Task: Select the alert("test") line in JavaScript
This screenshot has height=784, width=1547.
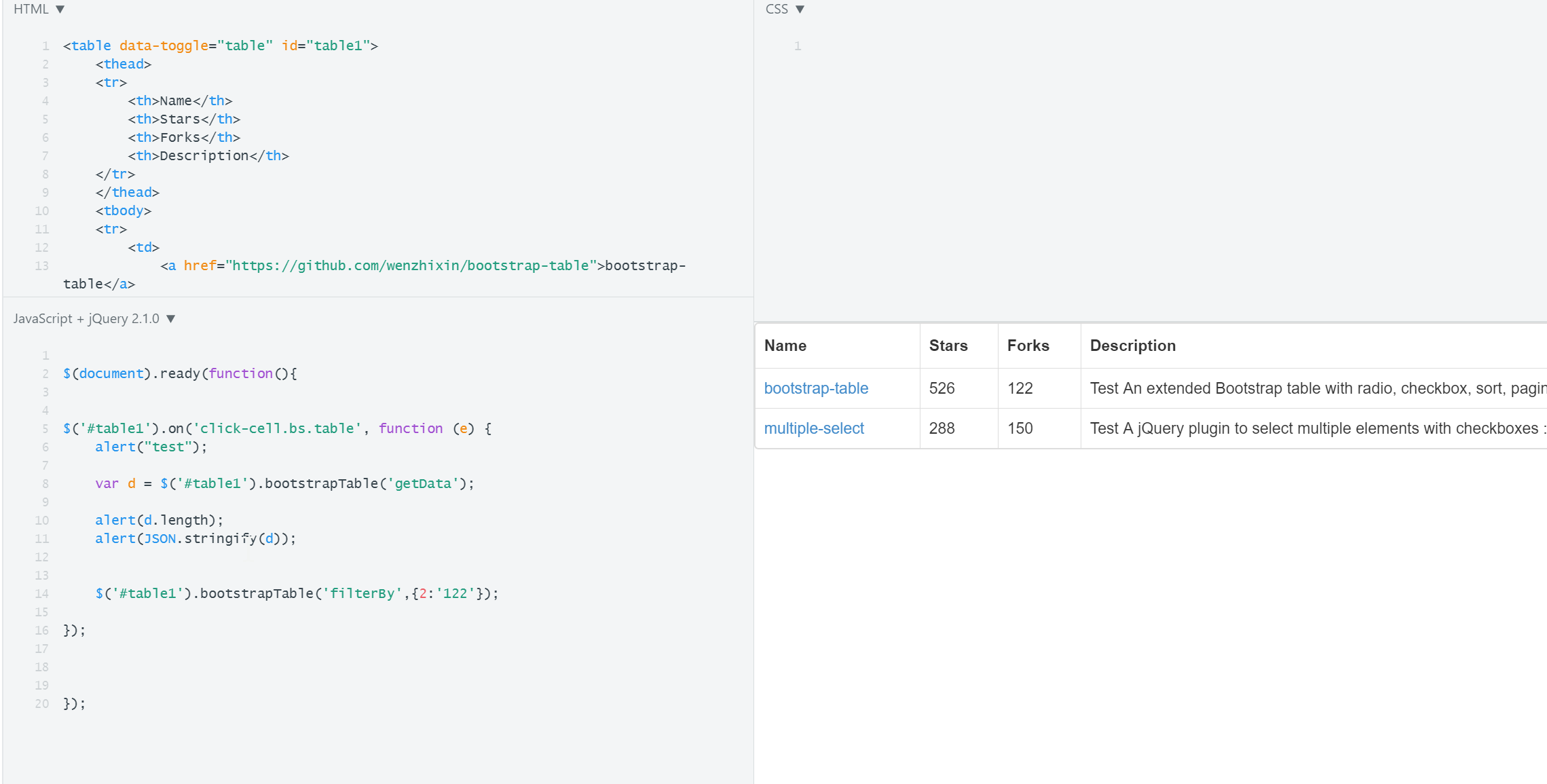Action: click(x=150, y=447)
